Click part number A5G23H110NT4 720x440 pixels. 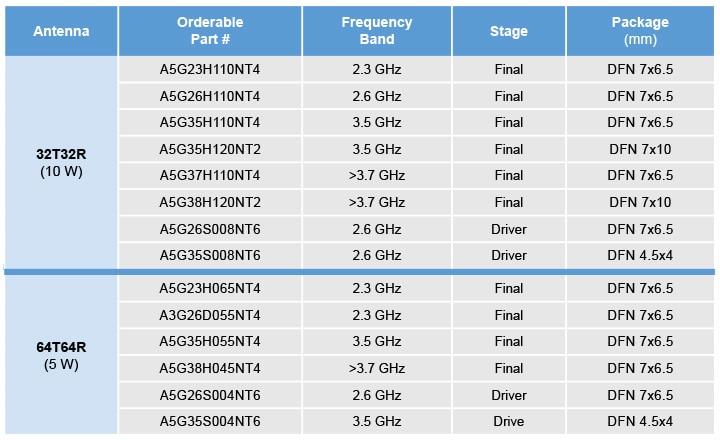pyautogui.click(x=210, y=70)
